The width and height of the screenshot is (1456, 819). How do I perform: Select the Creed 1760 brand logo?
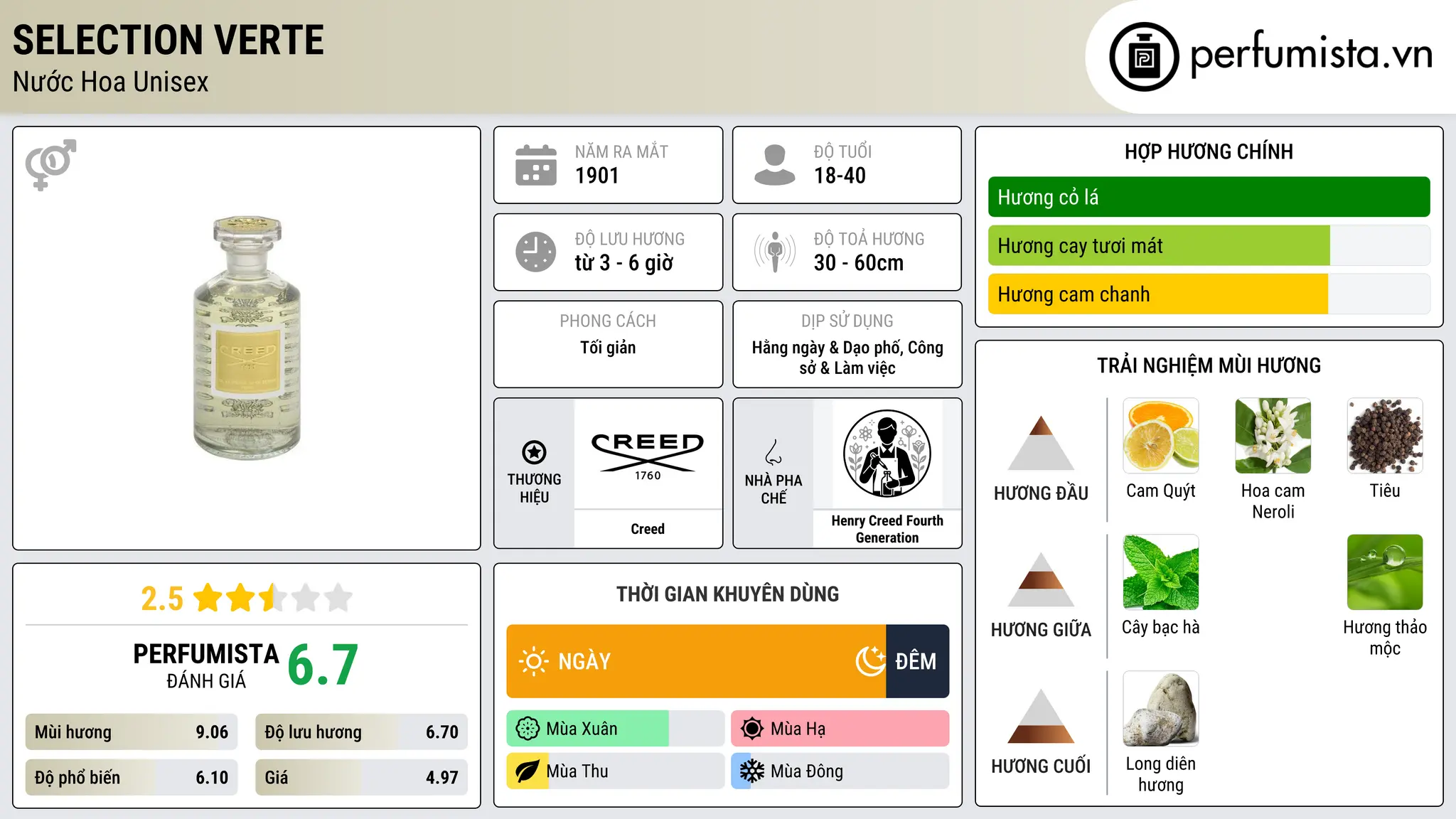coord(648,456)
